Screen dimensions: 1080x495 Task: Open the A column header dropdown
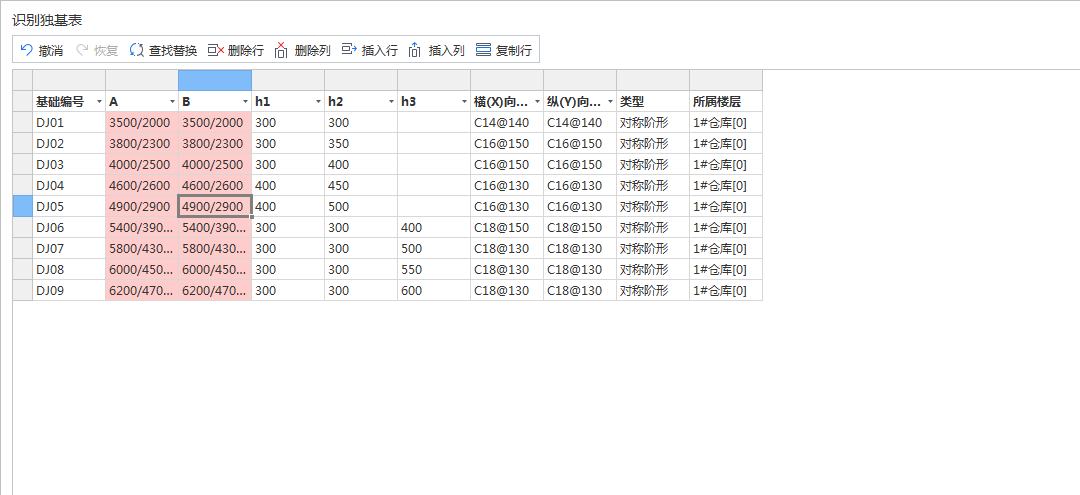click(x=173, y=102)
